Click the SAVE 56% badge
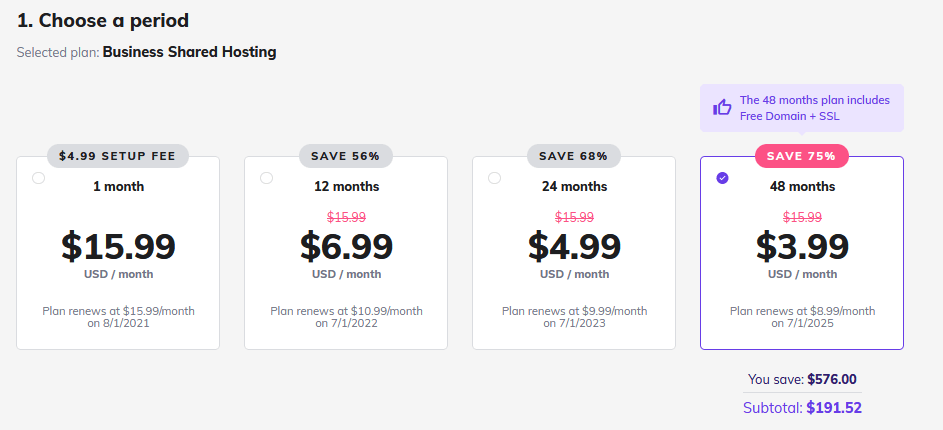 pos(346,156)
